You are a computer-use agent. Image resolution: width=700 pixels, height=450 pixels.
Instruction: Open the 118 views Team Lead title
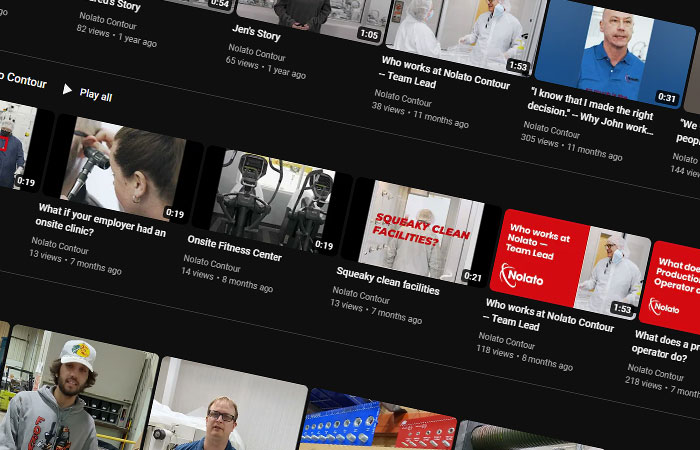(x=549, y=315)
